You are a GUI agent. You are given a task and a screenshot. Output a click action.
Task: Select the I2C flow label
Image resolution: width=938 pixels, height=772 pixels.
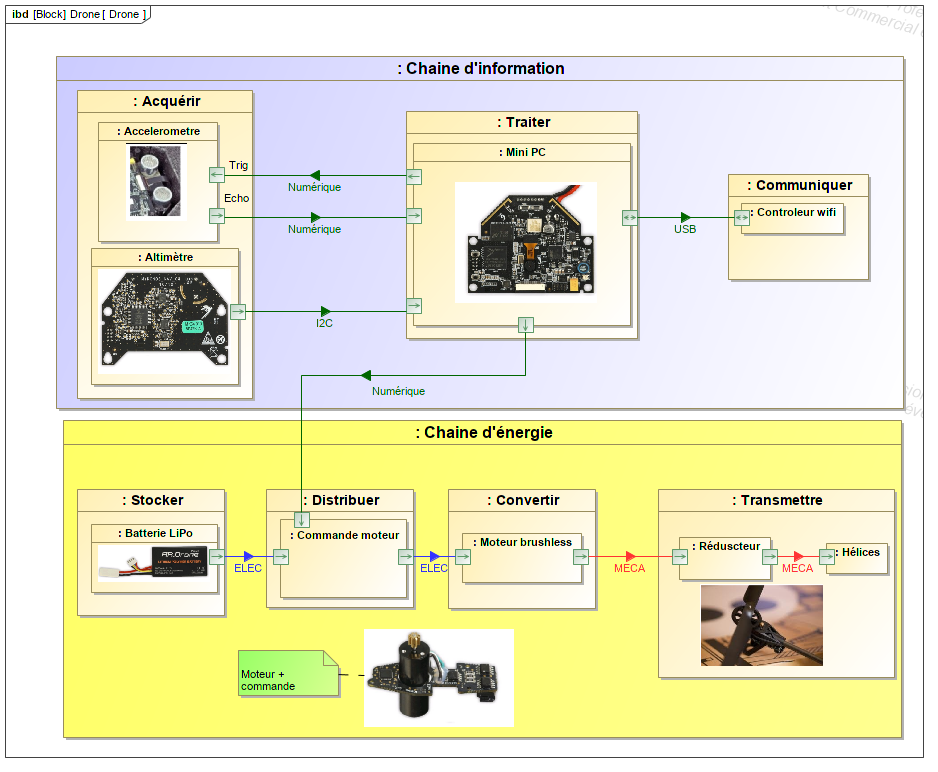click(x=324, y=324)
